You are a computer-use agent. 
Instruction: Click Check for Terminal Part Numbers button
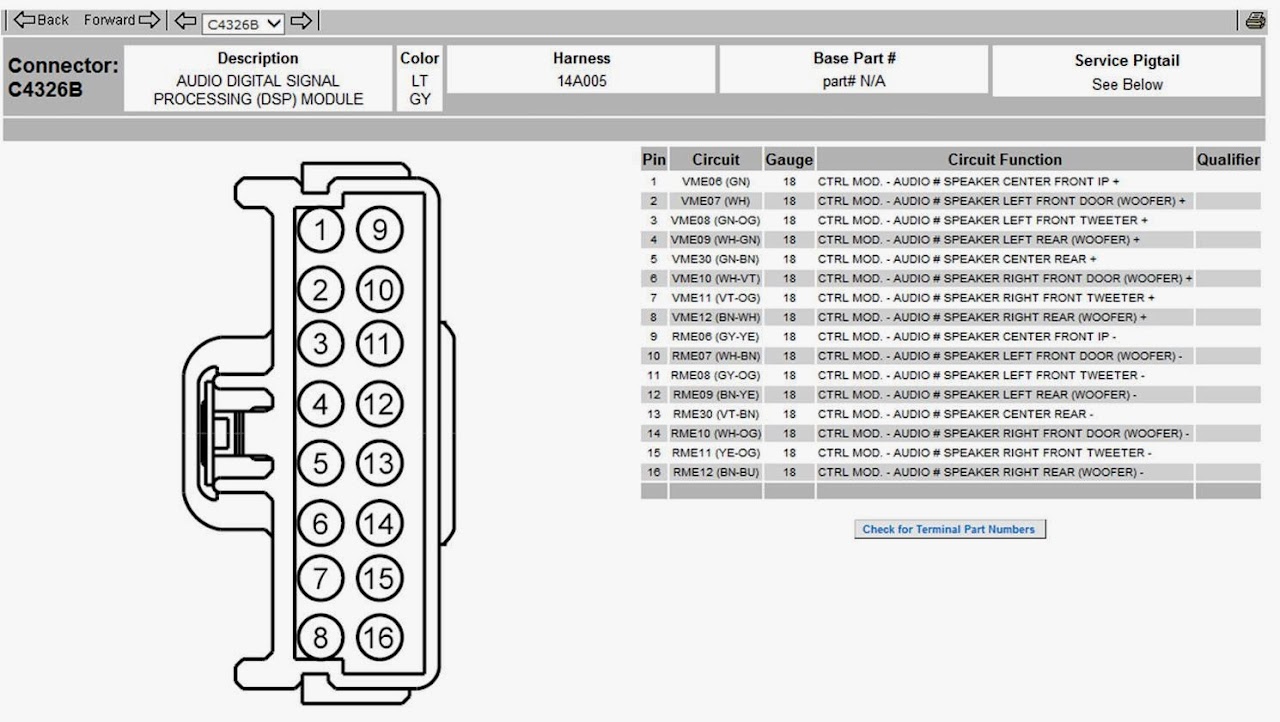coord(949,529)
